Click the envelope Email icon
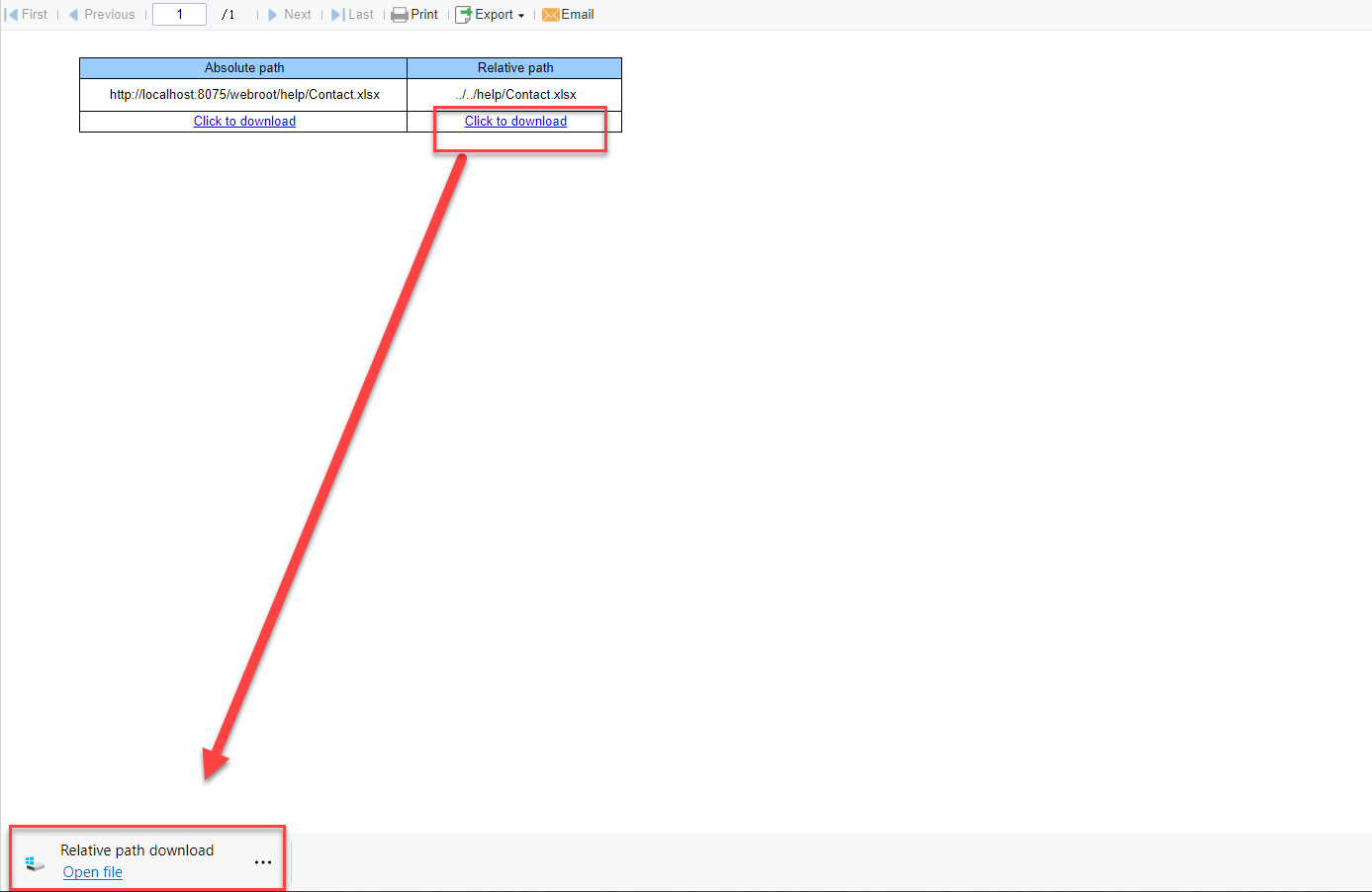The height and width of the screenshot is (892, 1372). pos(550,15)
